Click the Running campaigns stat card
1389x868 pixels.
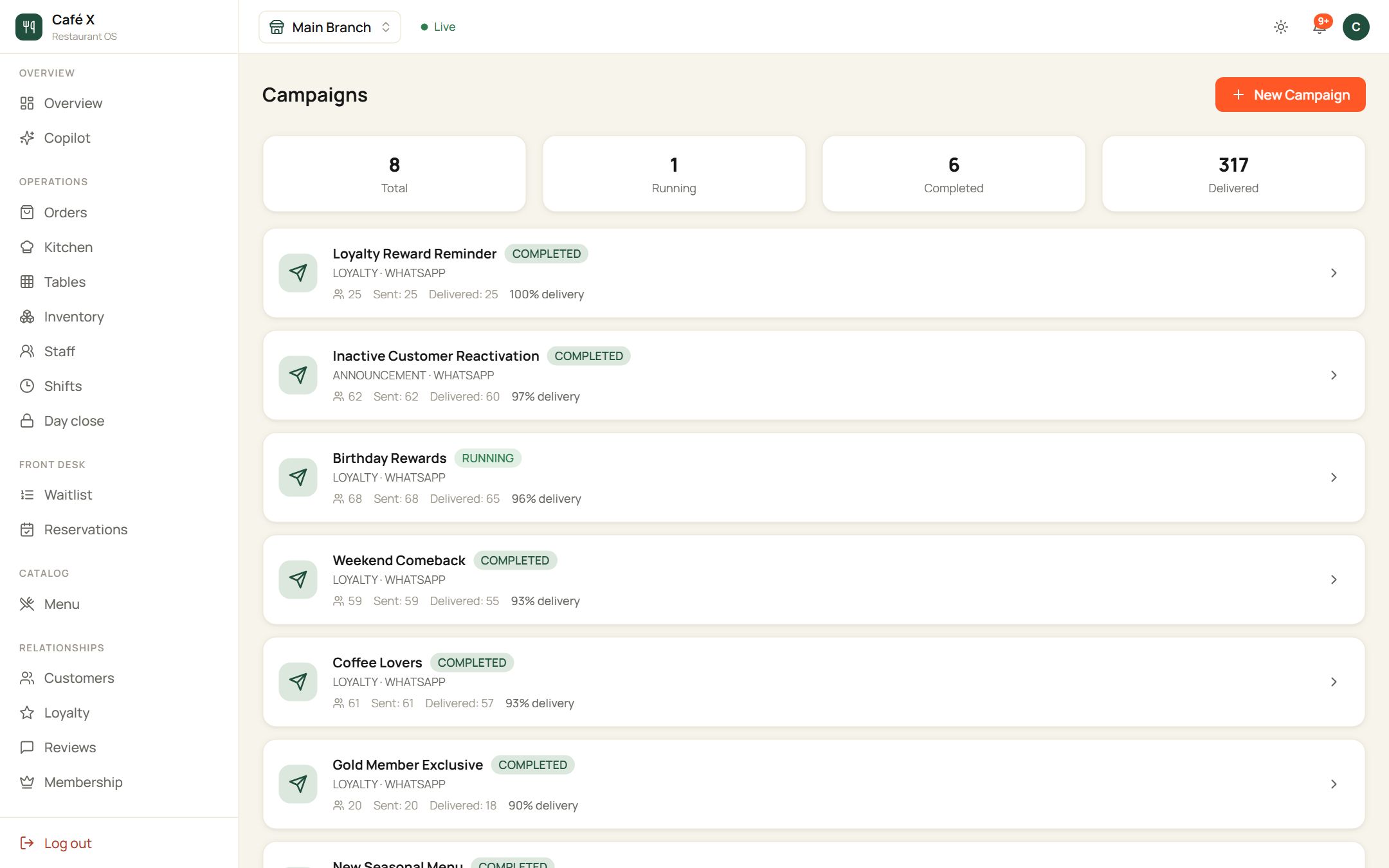point(674,174)
